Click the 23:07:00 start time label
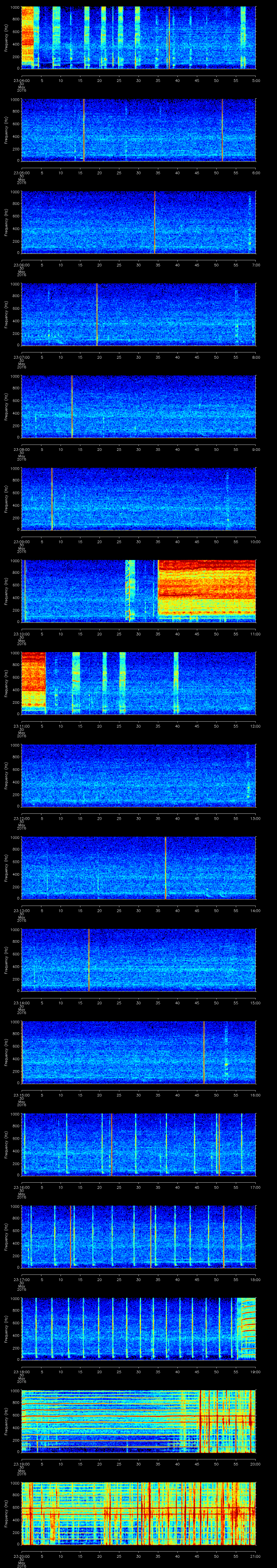 pyautogui.click(x=22, y=357)
